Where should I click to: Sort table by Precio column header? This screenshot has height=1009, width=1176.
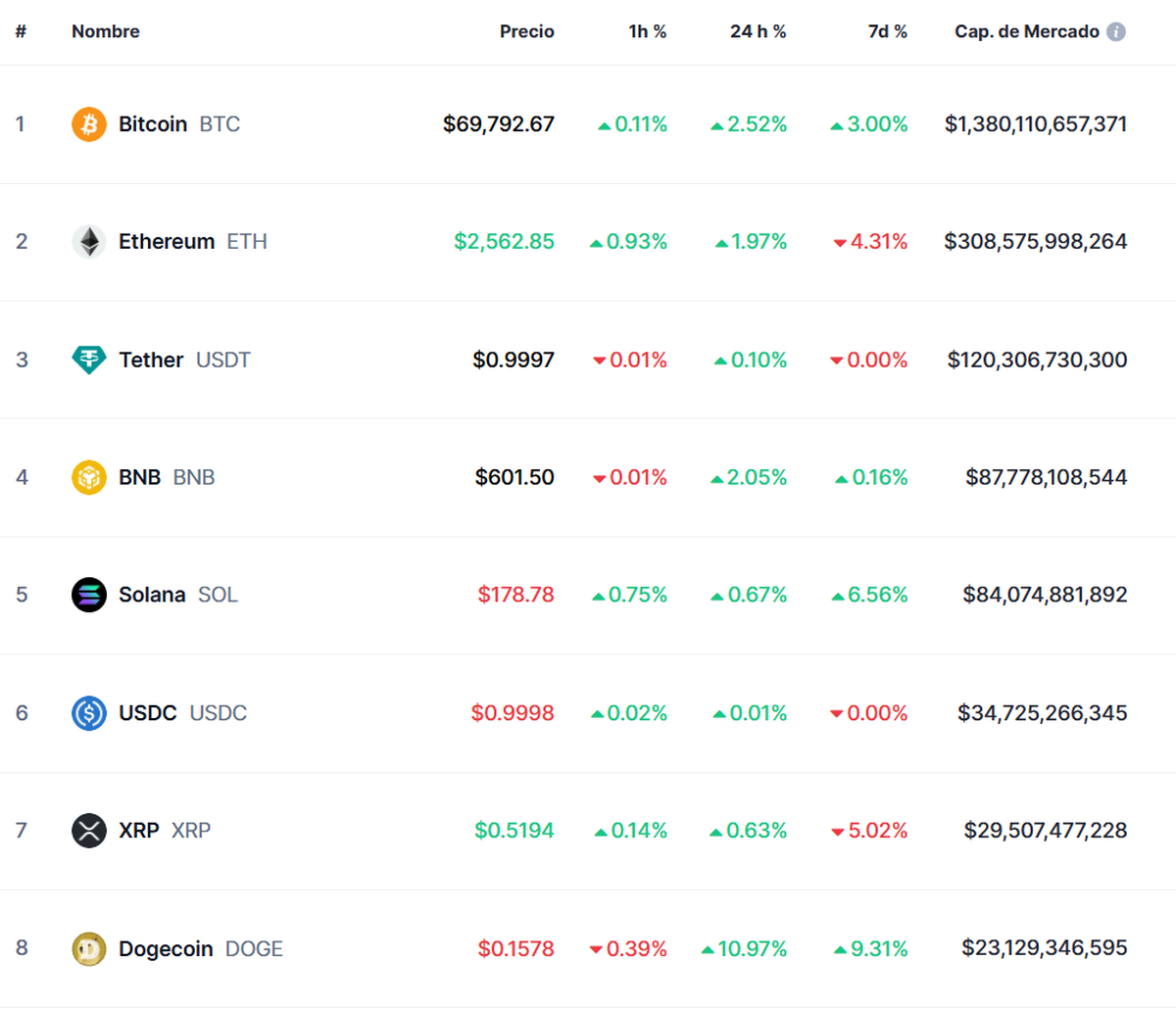(x=526, y=31)
